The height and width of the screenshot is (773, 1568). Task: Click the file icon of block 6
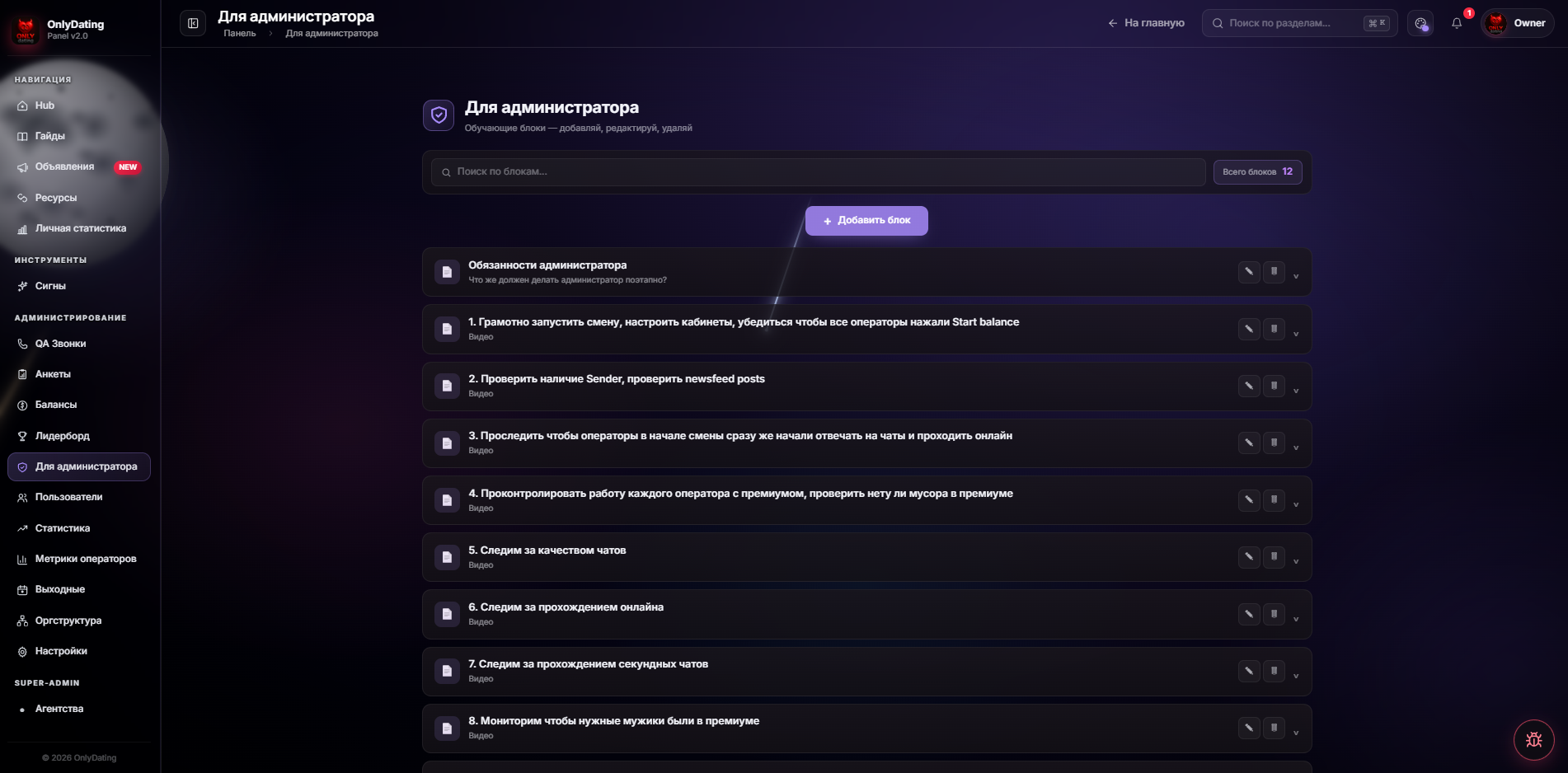click(447, 614)
